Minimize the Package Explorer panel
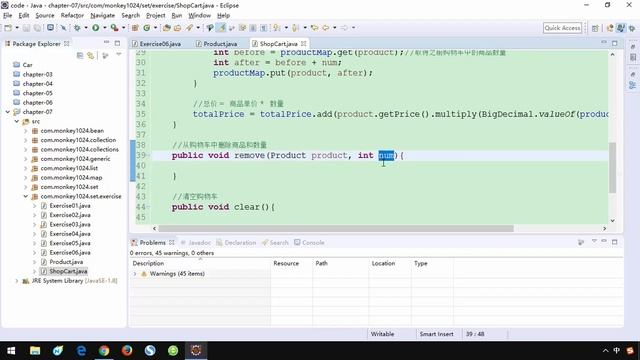The image size is (640, 360). coord(107,43)
